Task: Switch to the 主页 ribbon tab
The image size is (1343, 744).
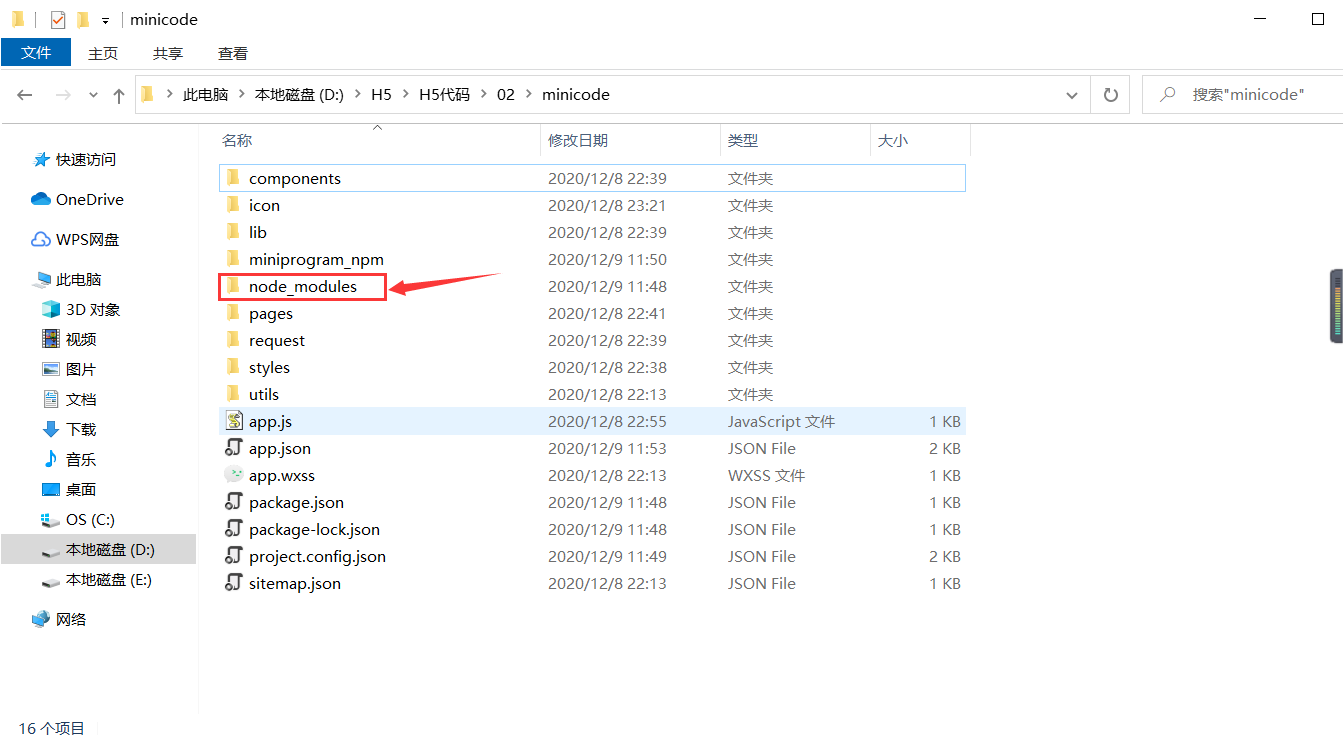Action: [x=103, y=53]
